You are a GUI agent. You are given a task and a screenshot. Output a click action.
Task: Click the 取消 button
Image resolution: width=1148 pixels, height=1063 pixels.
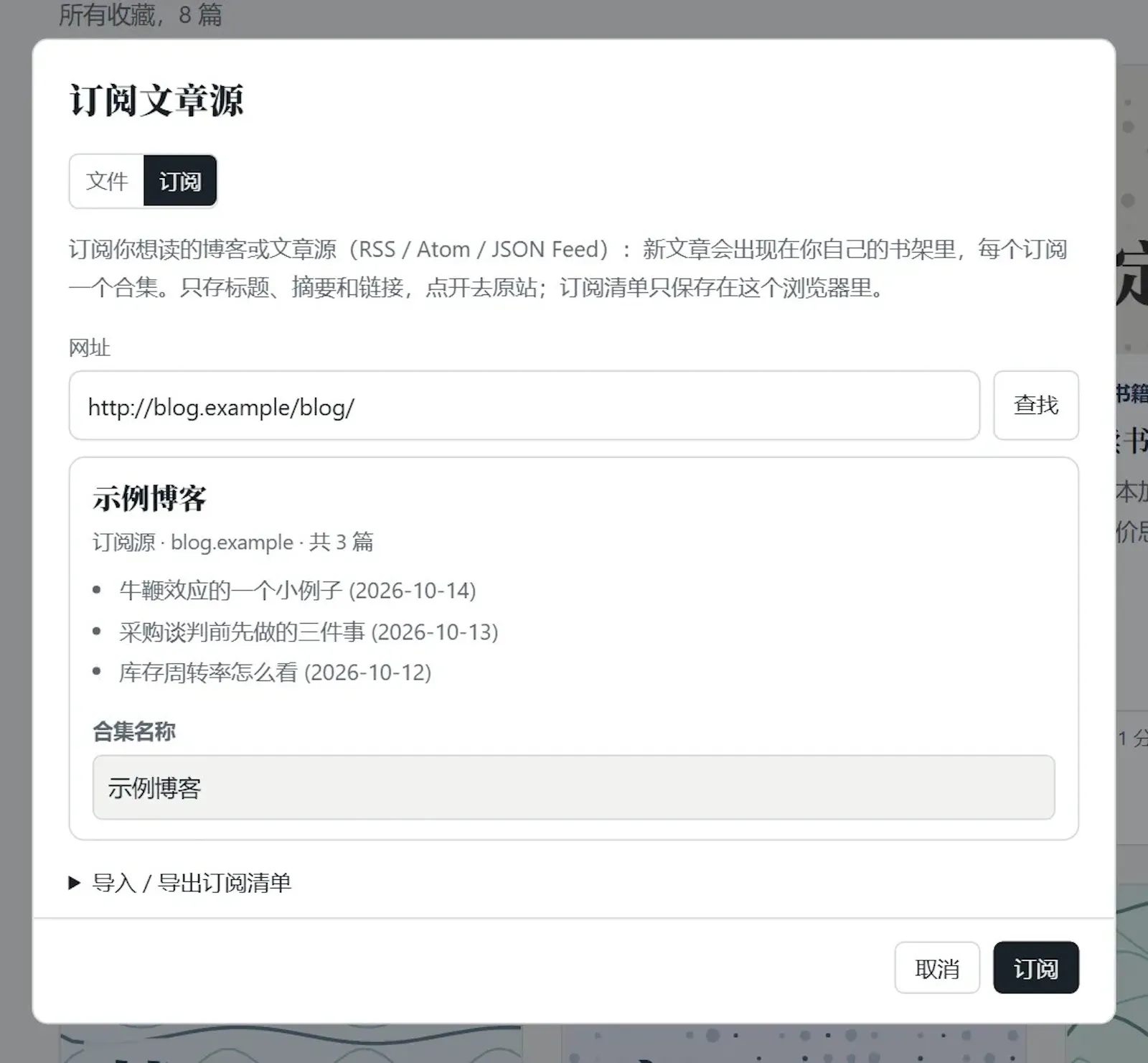937,968
